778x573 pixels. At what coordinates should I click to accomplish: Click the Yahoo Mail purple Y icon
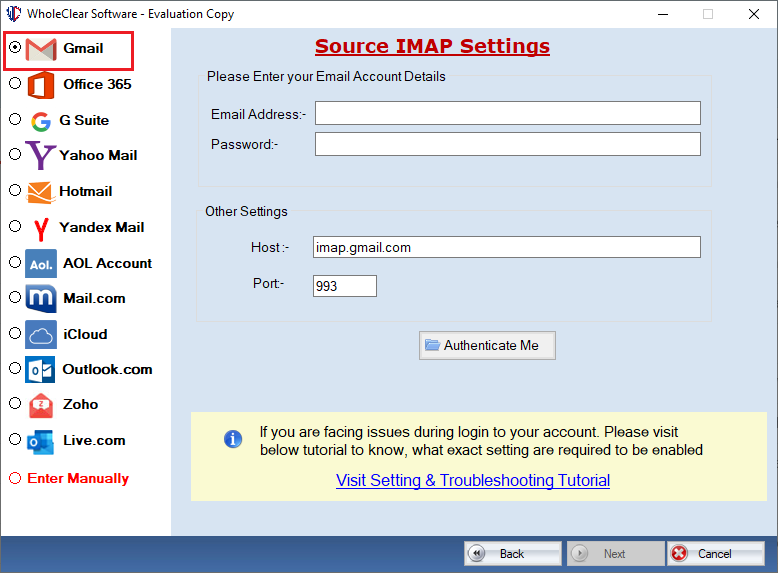click(x=40, y=155)
